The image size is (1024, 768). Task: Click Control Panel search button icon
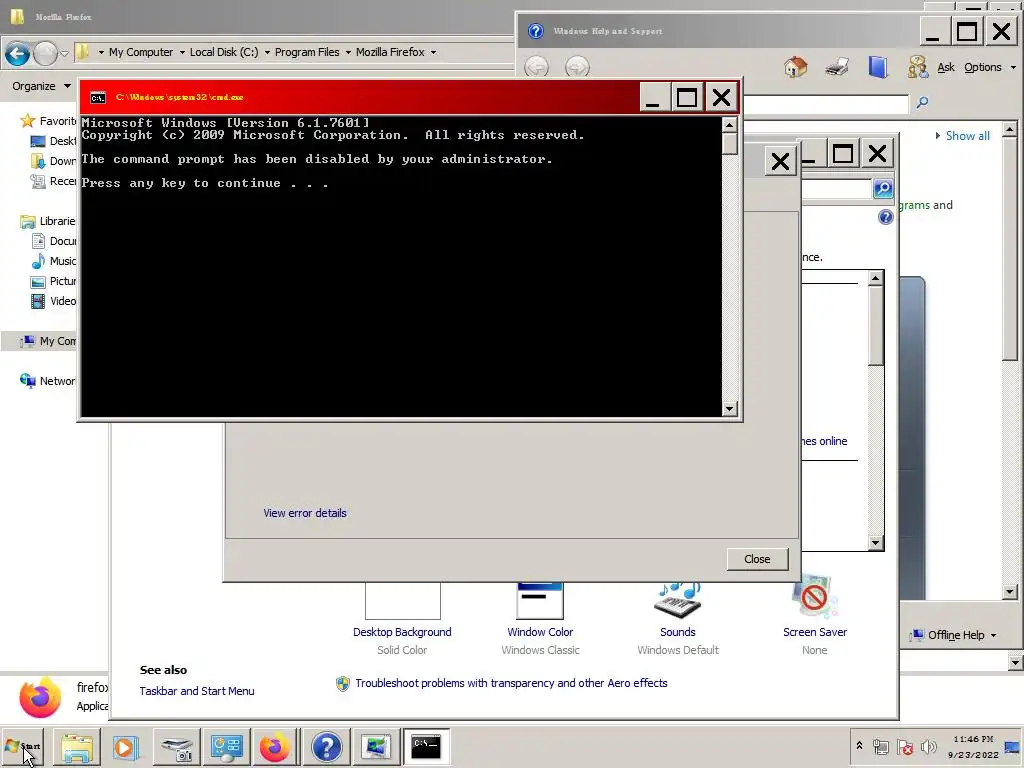click(x=883, y=189)
